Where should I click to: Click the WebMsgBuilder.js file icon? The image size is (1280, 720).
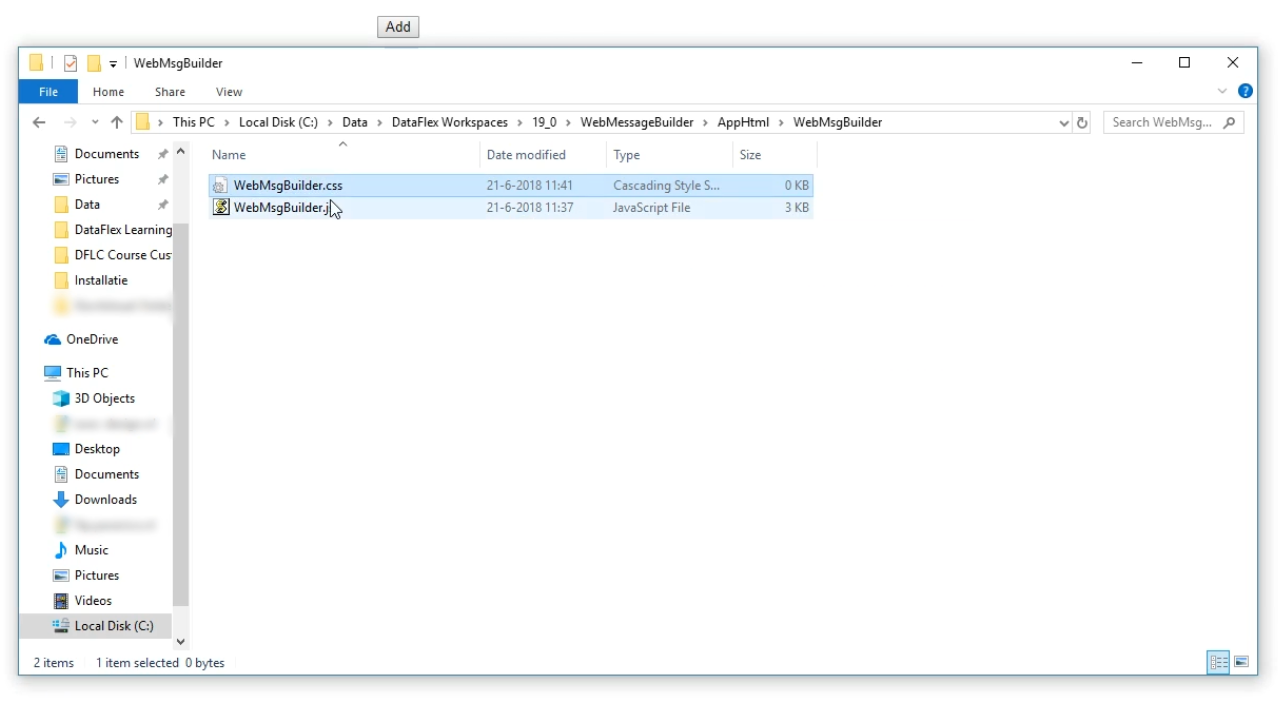[221, 208]
